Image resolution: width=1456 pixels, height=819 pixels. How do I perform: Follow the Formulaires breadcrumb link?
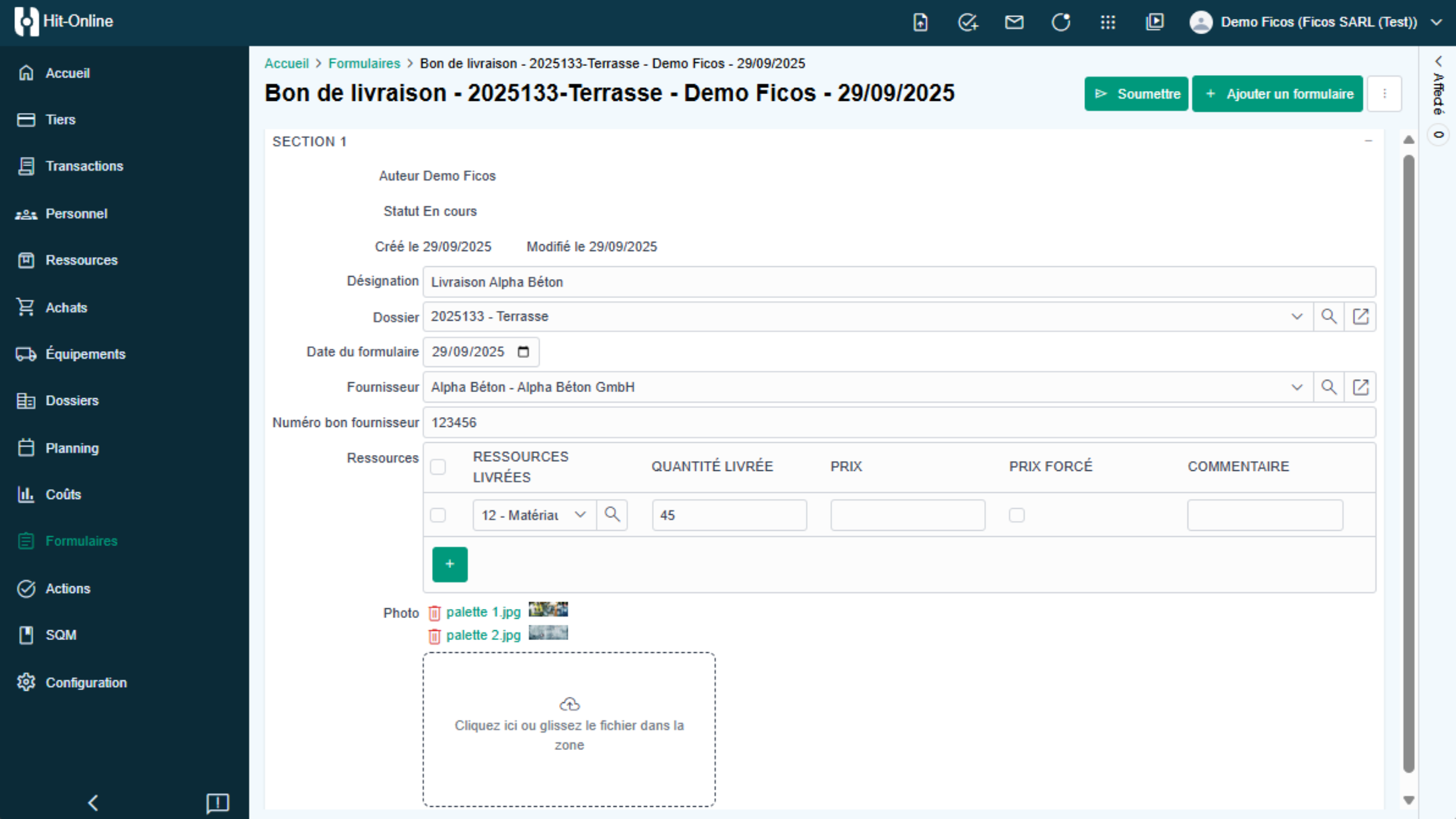click(x=364, y=64)
